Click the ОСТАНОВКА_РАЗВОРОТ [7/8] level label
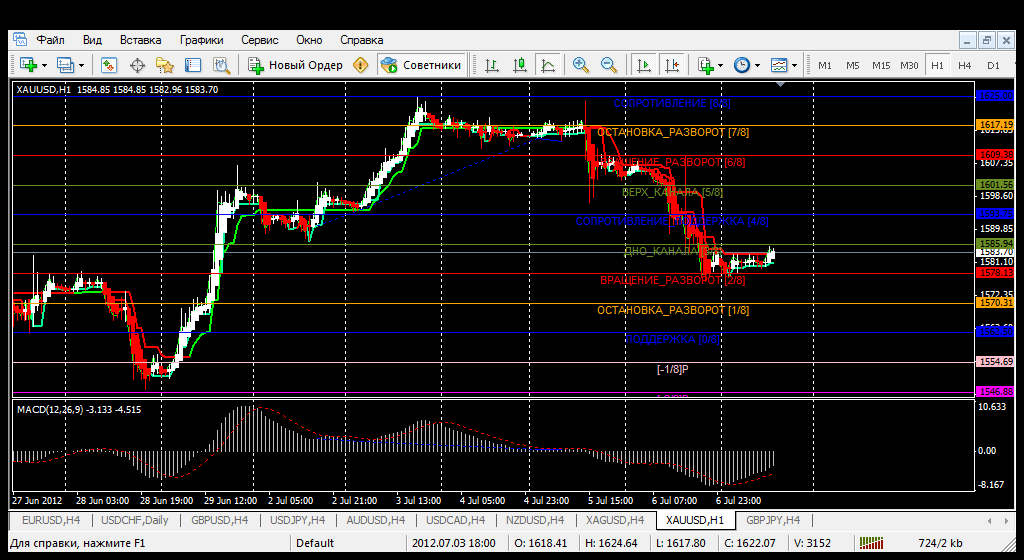 pyautogui.click(x=673, y=132)
